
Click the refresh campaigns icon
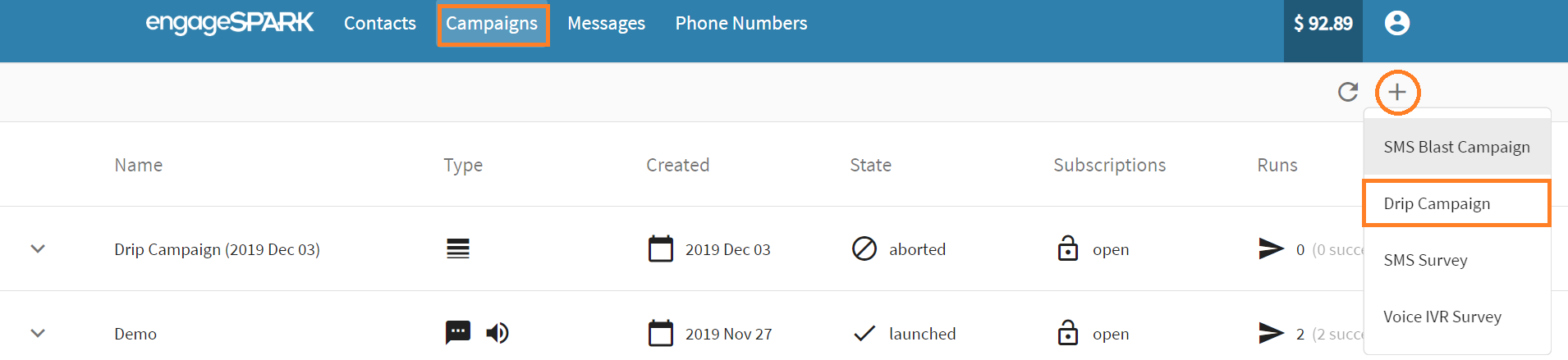pos(1348,92)
